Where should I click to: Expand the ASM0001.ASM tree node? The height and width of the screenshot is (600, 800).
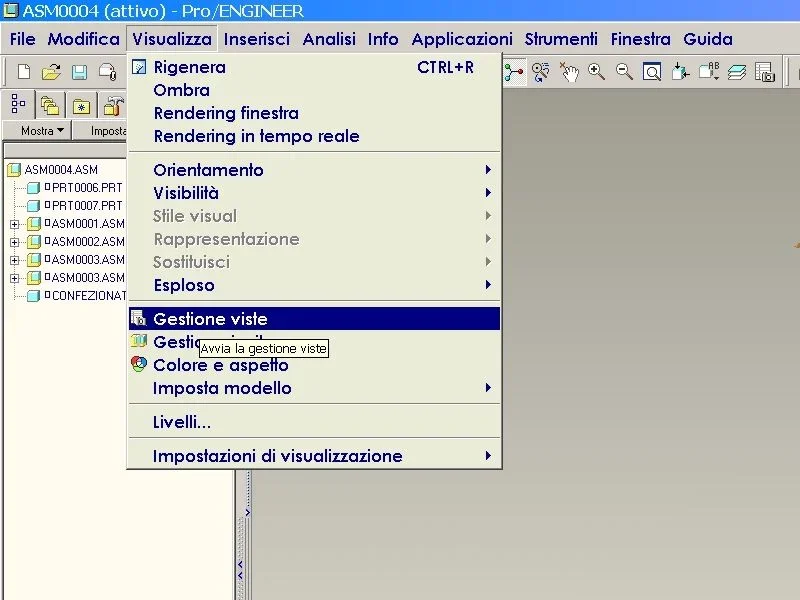[x=14, y=224]
